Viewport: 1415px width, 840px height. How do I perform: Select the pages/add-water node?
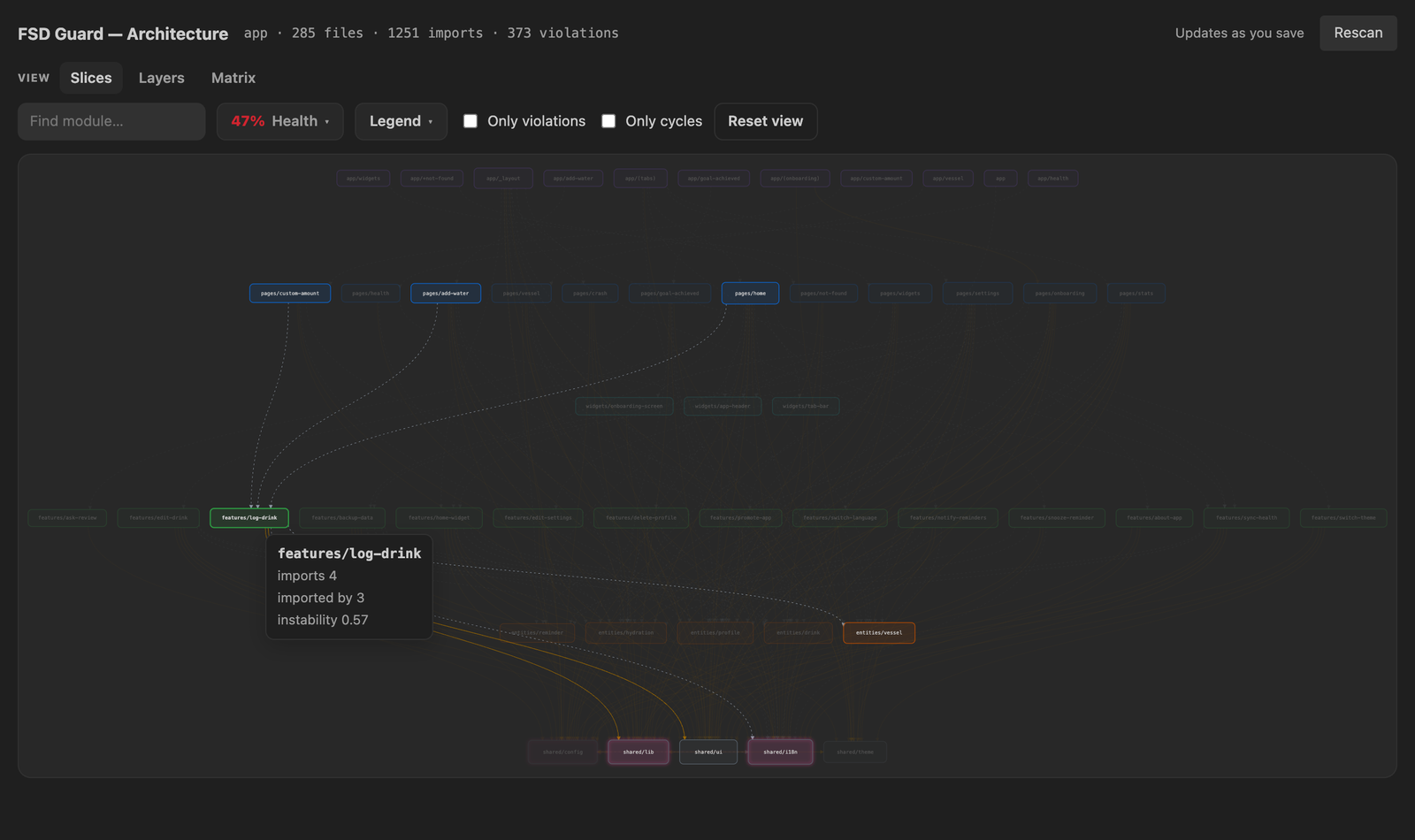pyautogui.click(x=446, y=293)
